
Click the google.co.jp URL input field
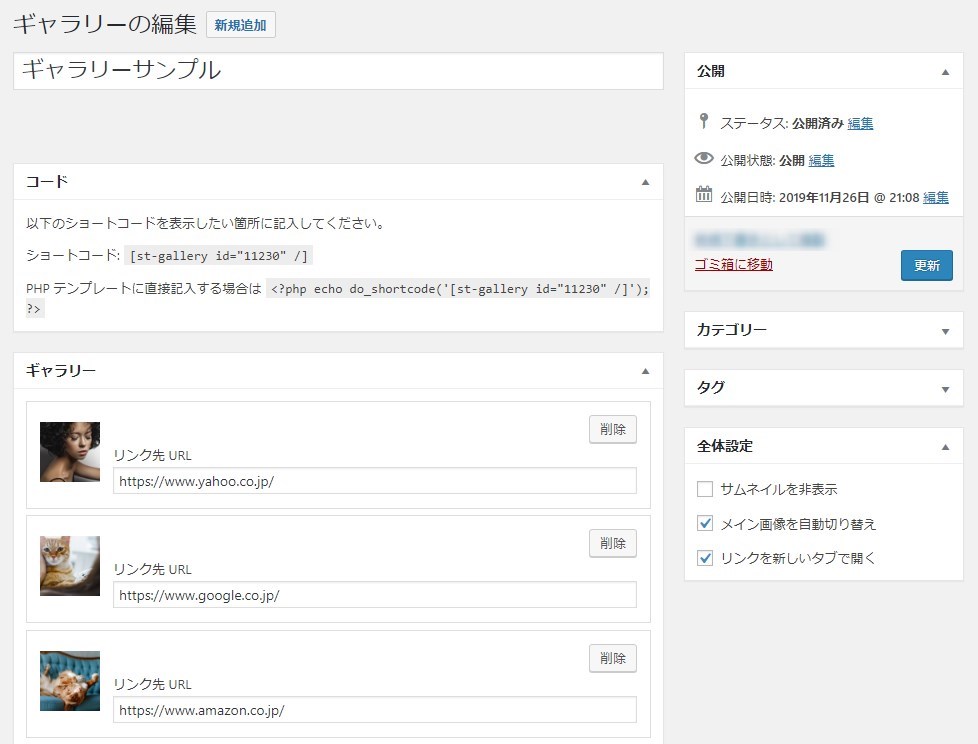tap(375, 595)
